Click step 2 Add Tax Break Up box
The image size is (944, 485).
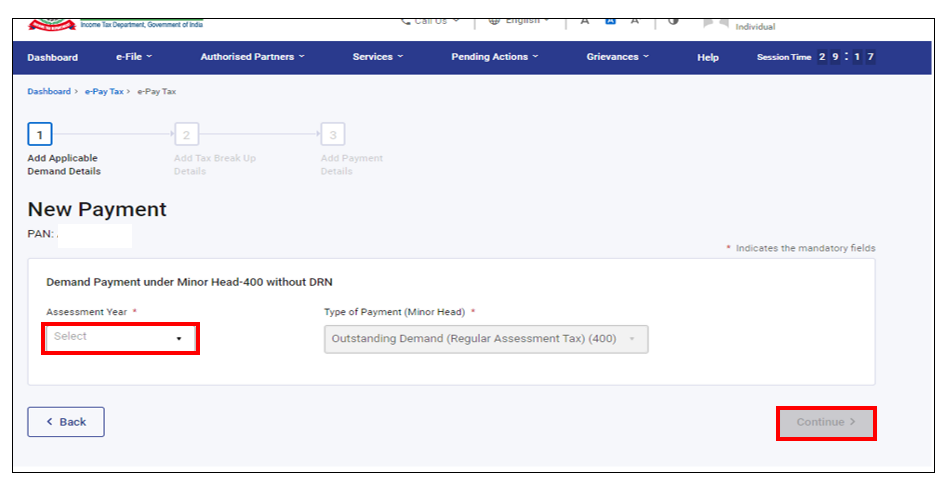186,134
